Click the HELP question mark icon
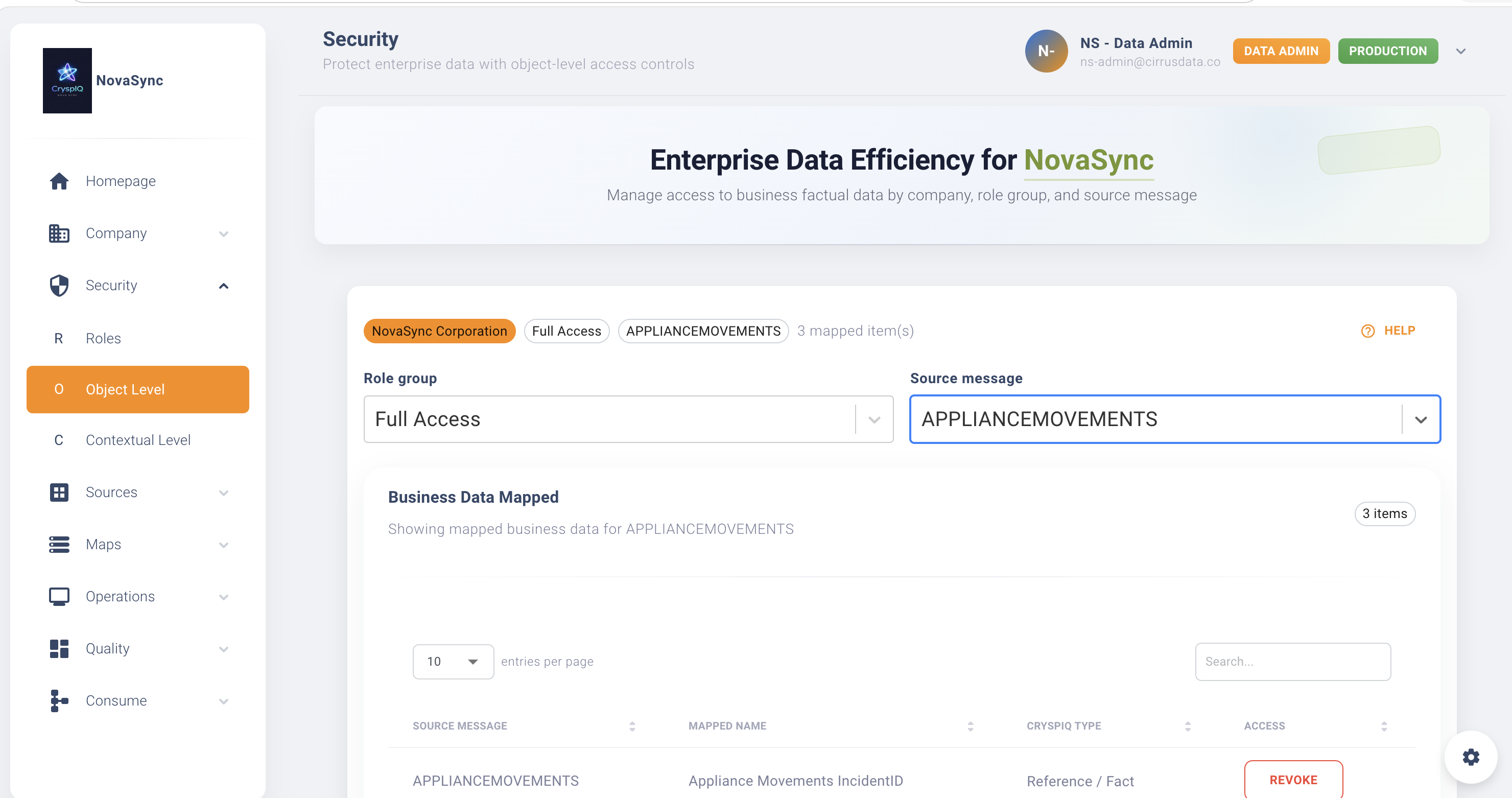This screenshot has width=1512, height=798. click(x=1367, y=331)
